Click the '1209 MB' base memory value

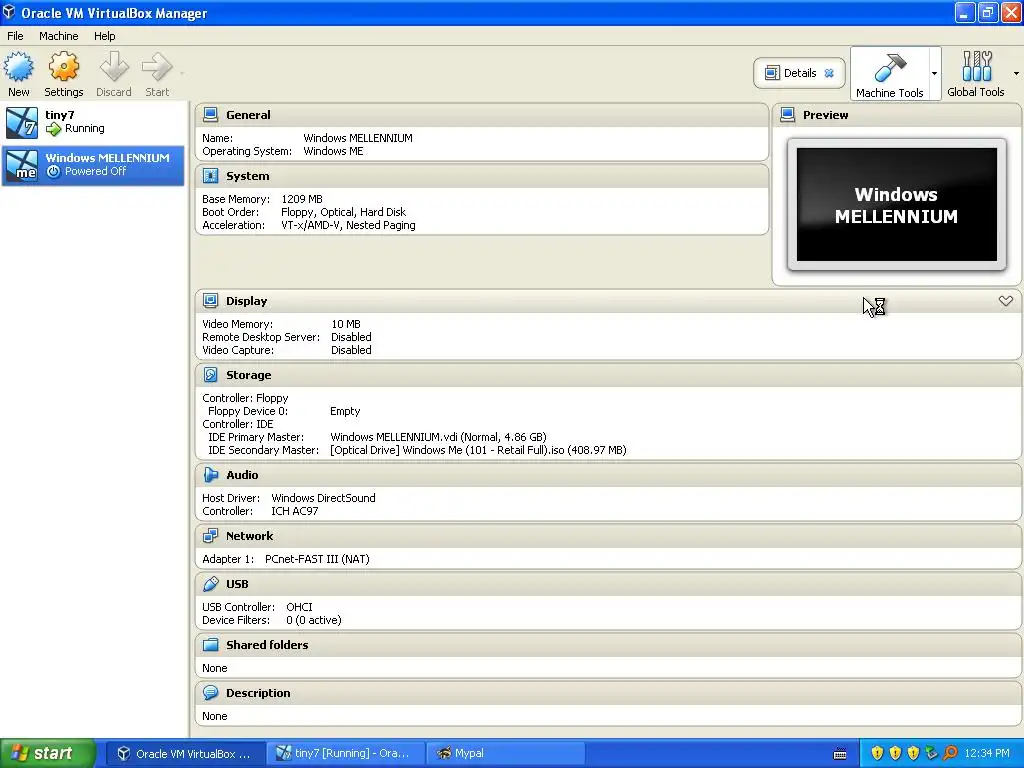point(302,199)
